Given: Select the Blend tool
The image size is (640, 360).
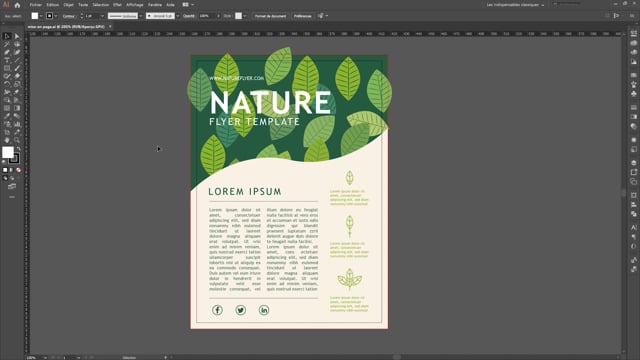Looking at the screenshot, I should tap(17, 116).
